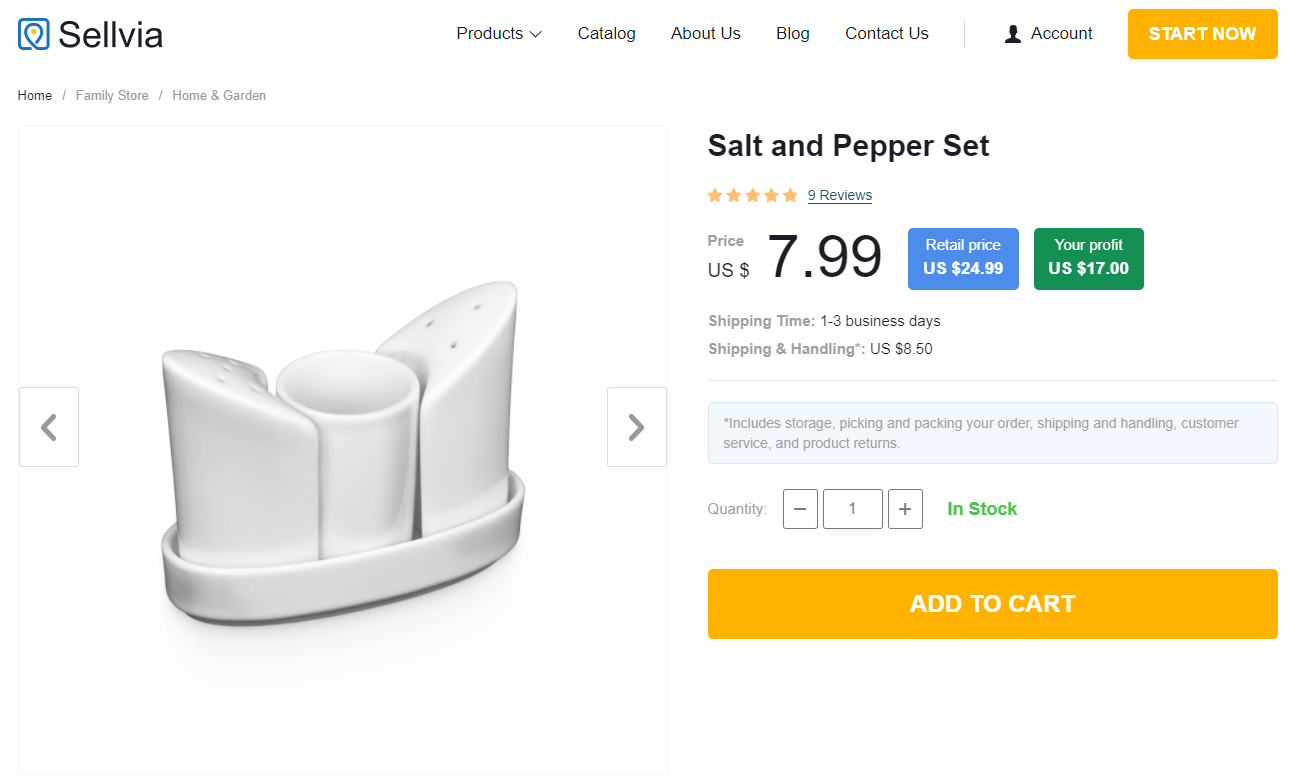Click the Sellvia logo icon

[x=34, y=34]
